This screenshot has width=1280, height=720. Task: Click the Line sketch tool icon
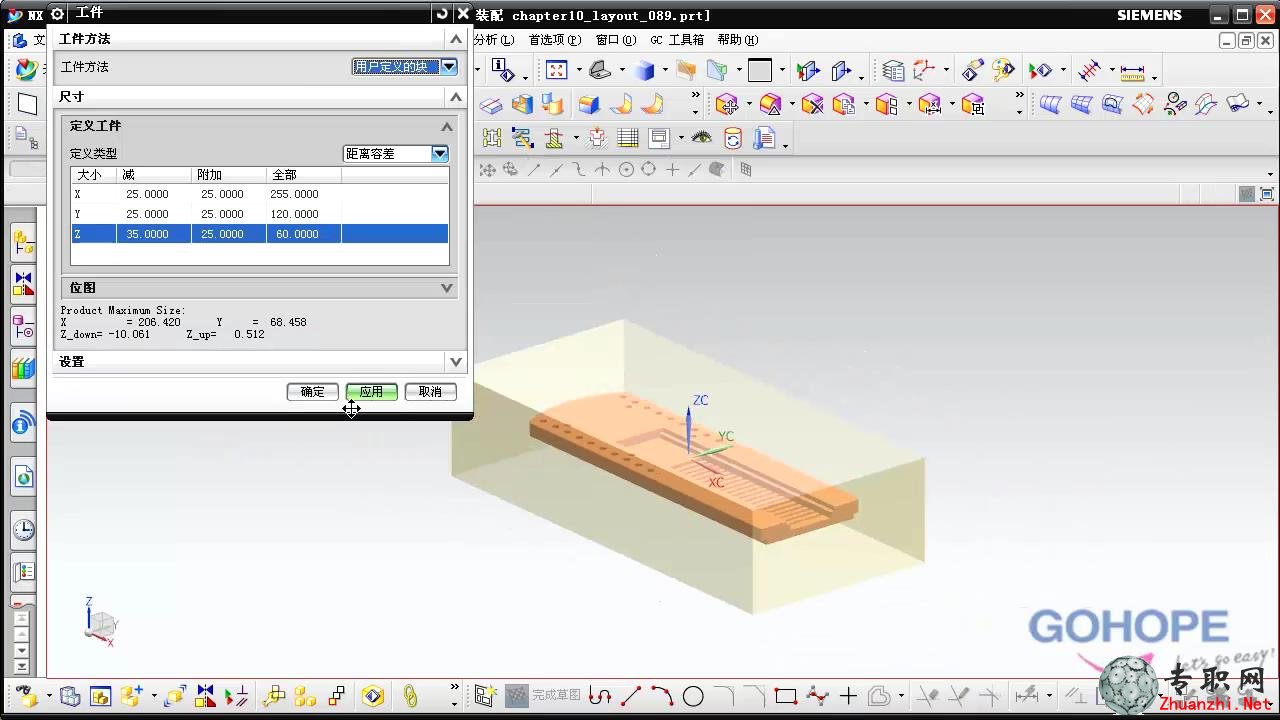click(x=631, y=696)
